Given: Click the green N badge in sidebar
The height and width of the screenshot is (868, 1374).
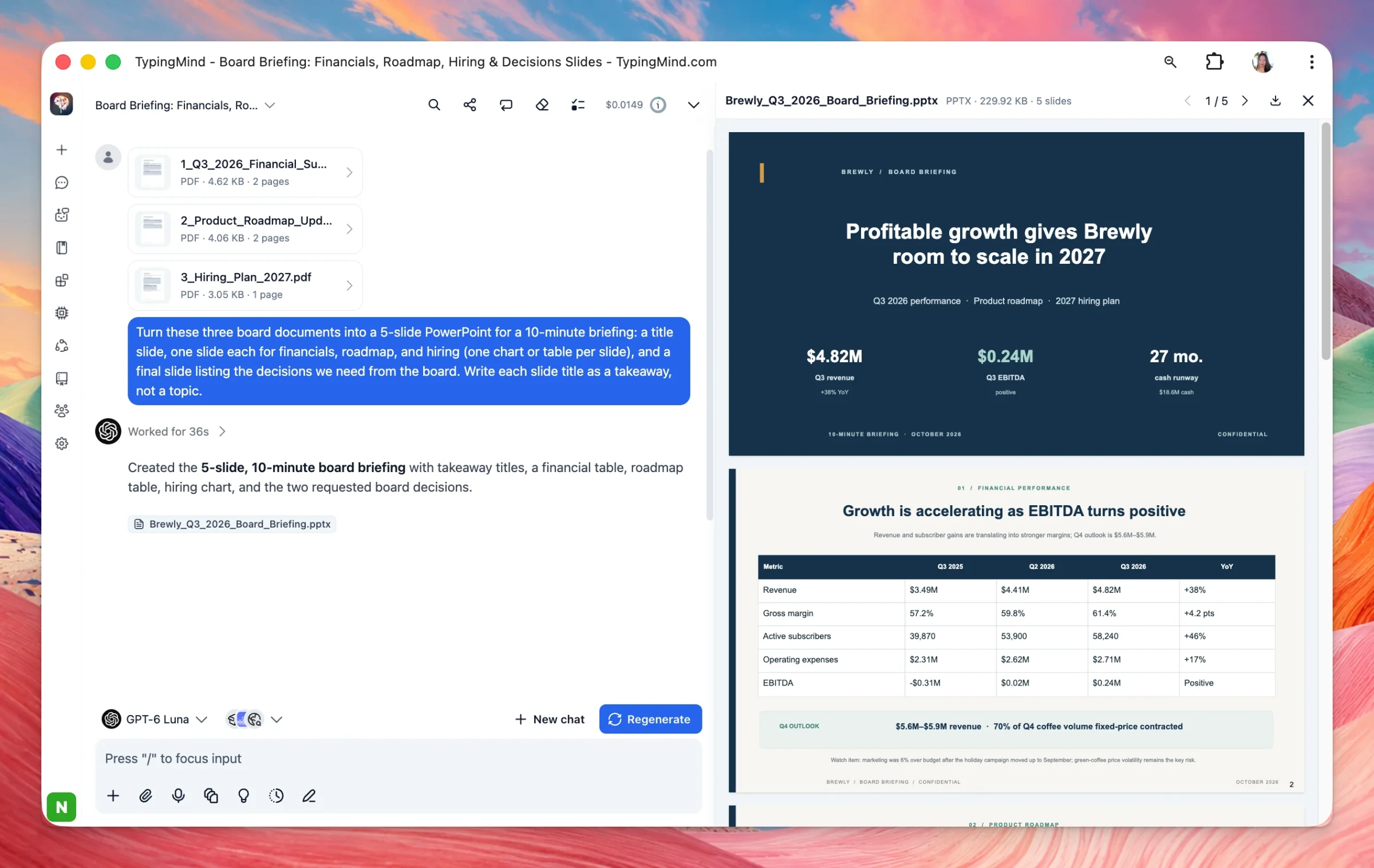Looking at the screenshot, I should (x=61, y=807).
